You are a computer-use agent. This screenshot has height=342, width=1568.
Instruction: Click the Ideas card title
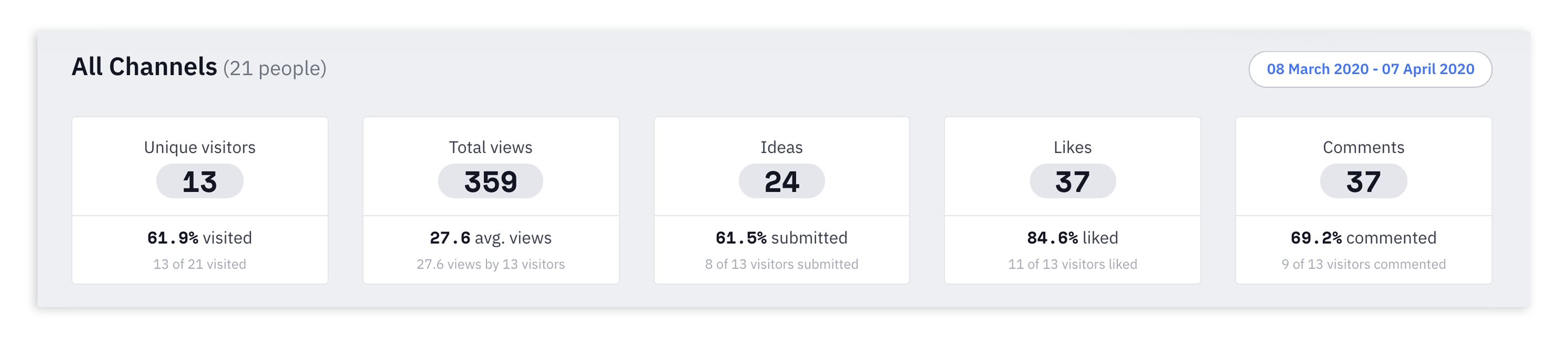782,147
